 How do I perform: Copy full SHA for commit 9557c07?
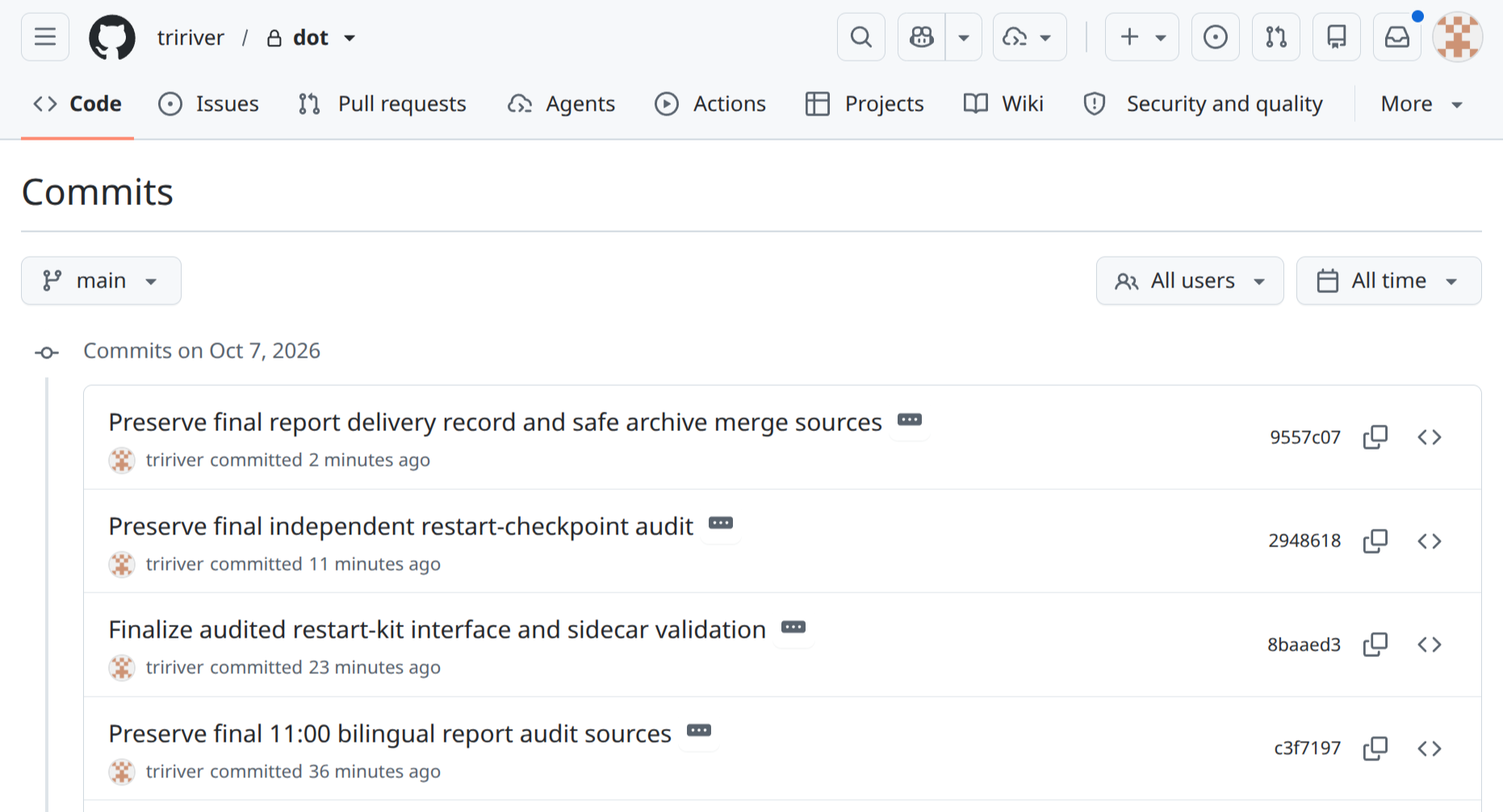1375,437
